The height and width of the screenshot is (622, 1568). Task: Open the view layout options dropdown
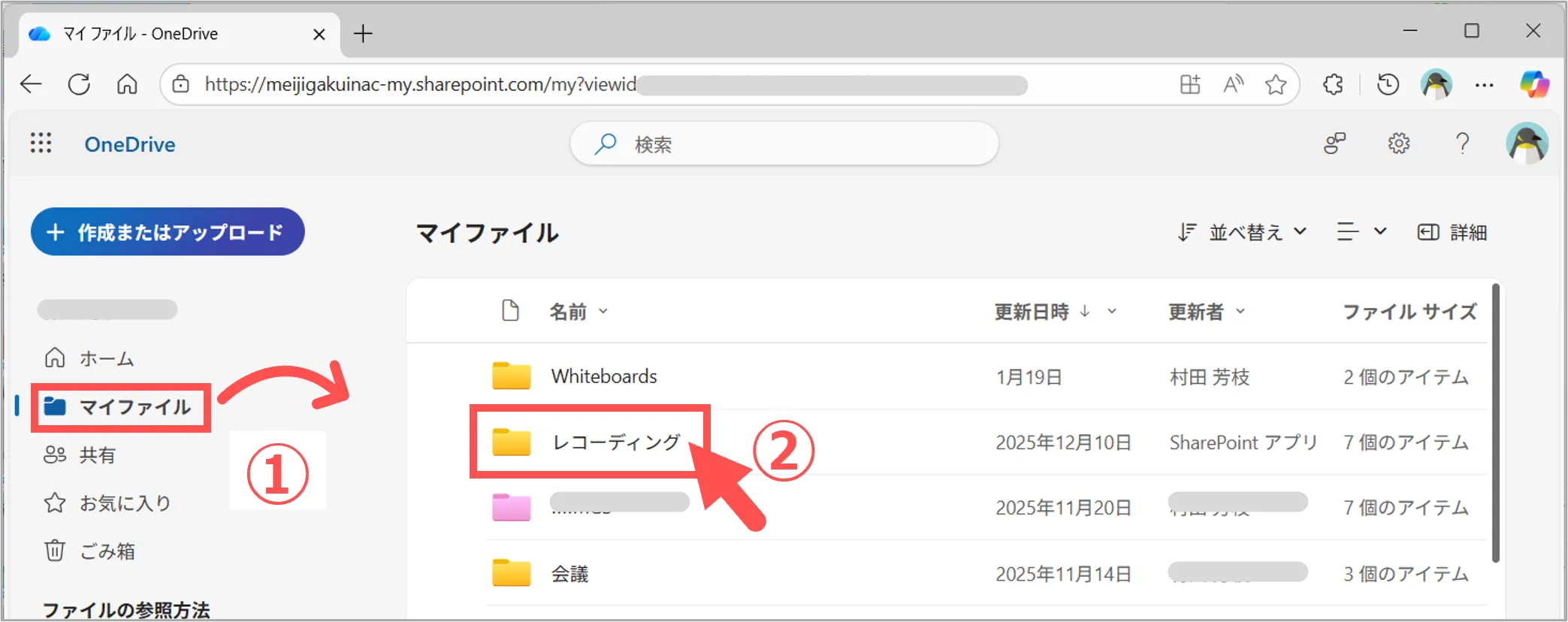(x=1361, y=232)
